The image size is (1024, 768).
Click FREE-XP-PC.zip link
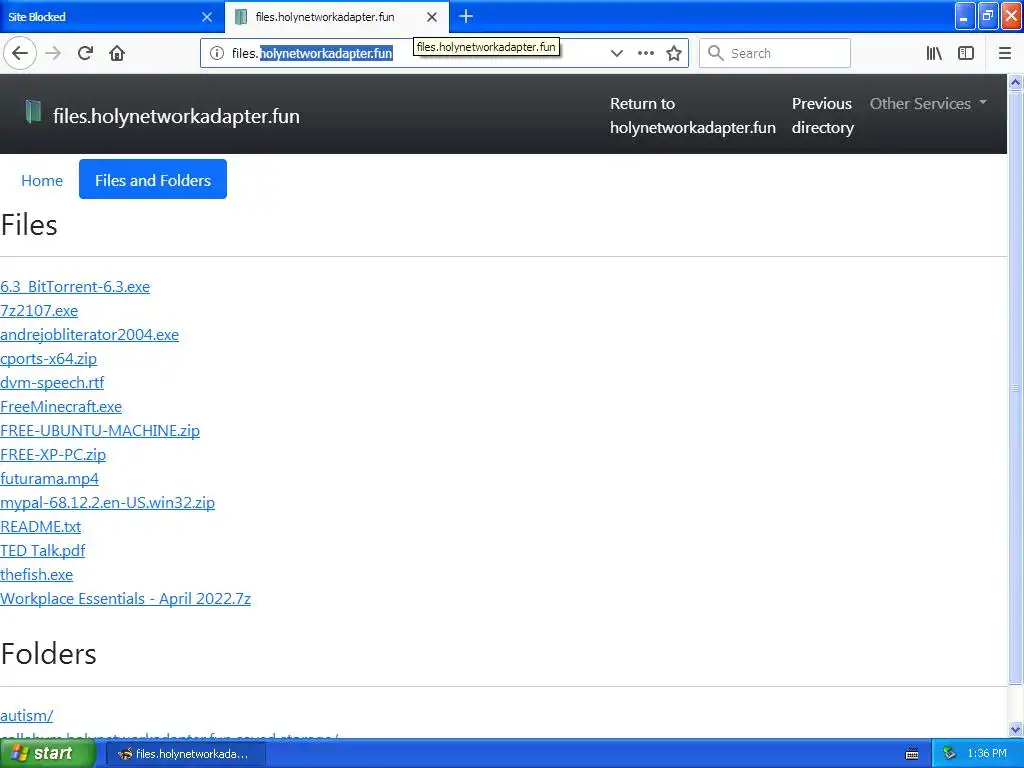pos(53,455)
